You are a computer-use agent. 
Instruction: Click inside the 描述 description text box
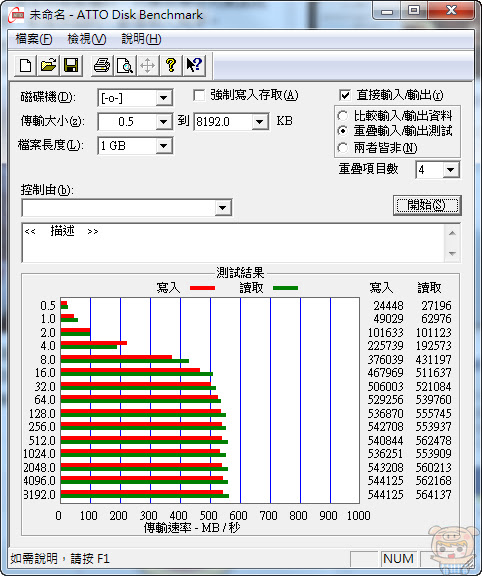(233, 242)
